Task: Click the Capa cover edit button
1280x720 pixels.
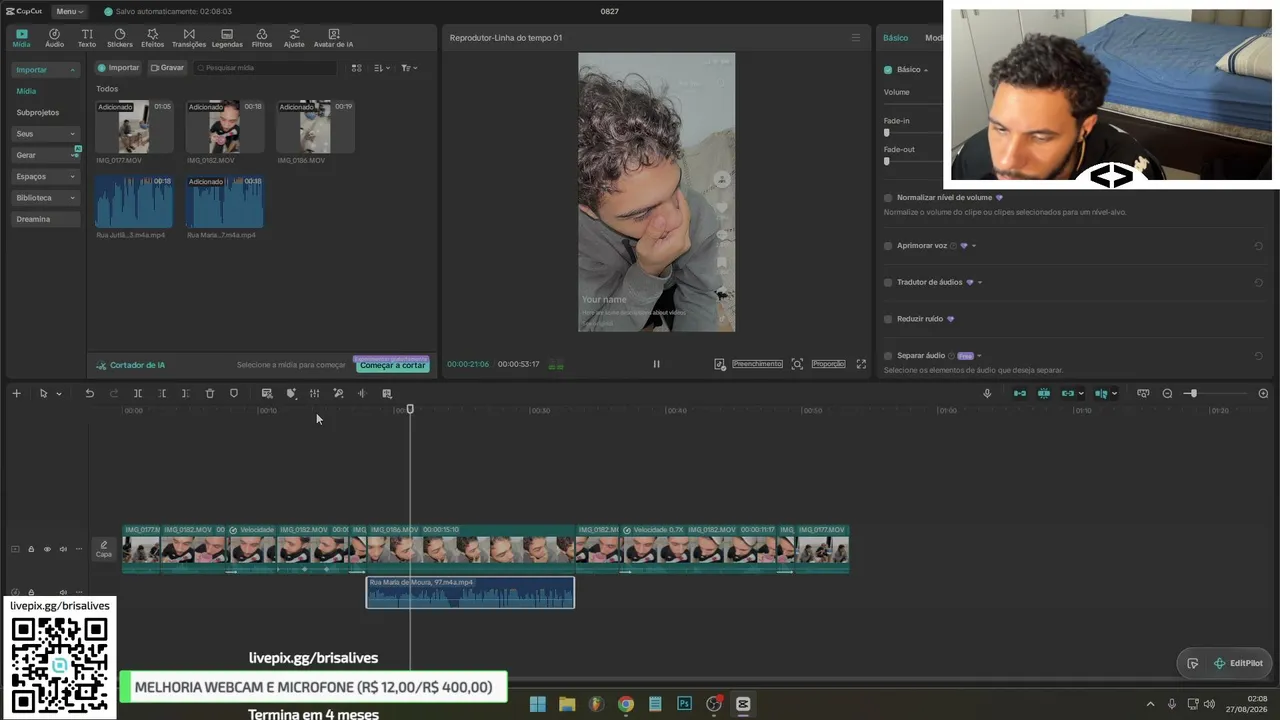Action: (x=104, y=549)
